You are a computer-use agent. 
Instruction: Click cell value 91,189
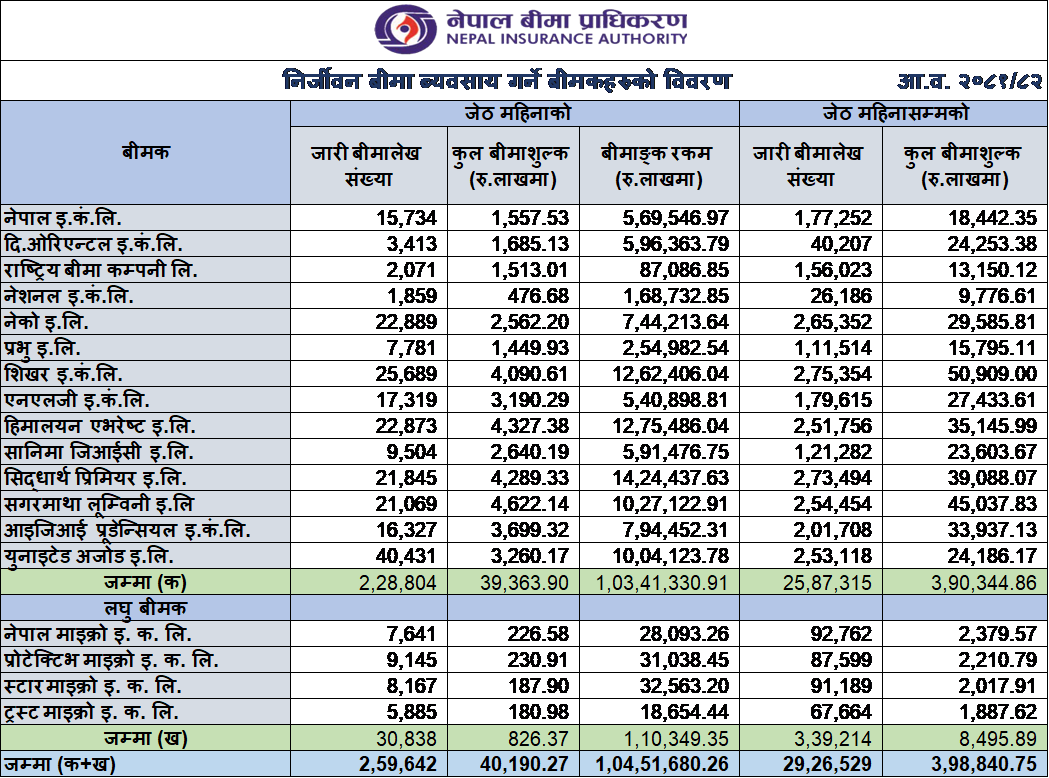[x=842, y=686]
